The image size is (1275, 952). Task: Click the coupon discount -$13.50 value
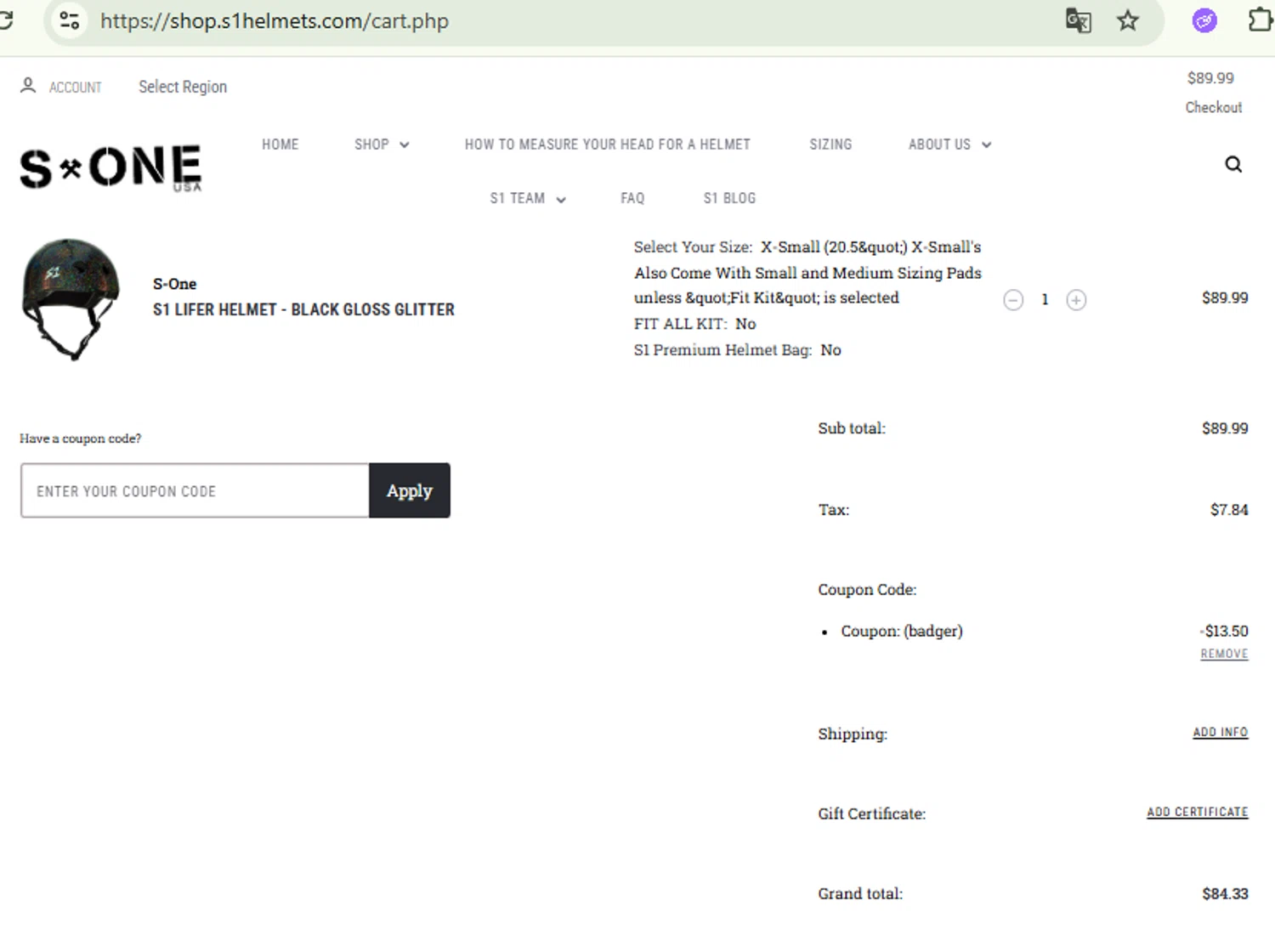tap(1224, 631)
